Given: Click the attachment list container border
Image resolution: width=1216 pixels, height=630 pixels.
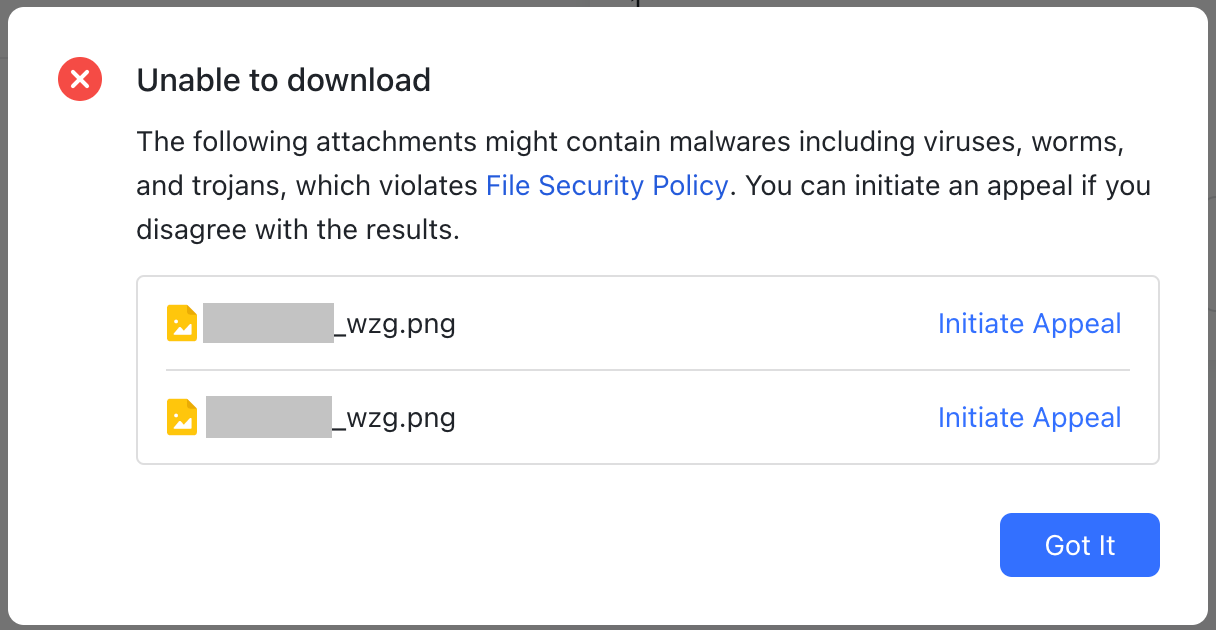Looking at the screenshot, I should click(648, 277).
